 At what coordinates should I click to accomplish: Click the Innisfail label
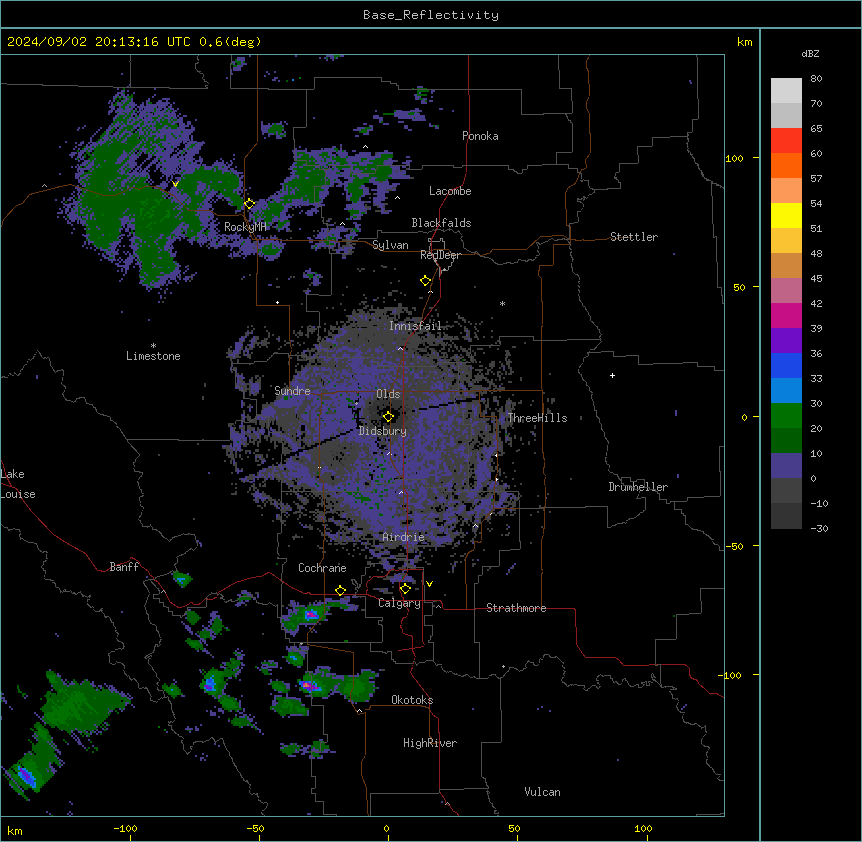[415, 326]
